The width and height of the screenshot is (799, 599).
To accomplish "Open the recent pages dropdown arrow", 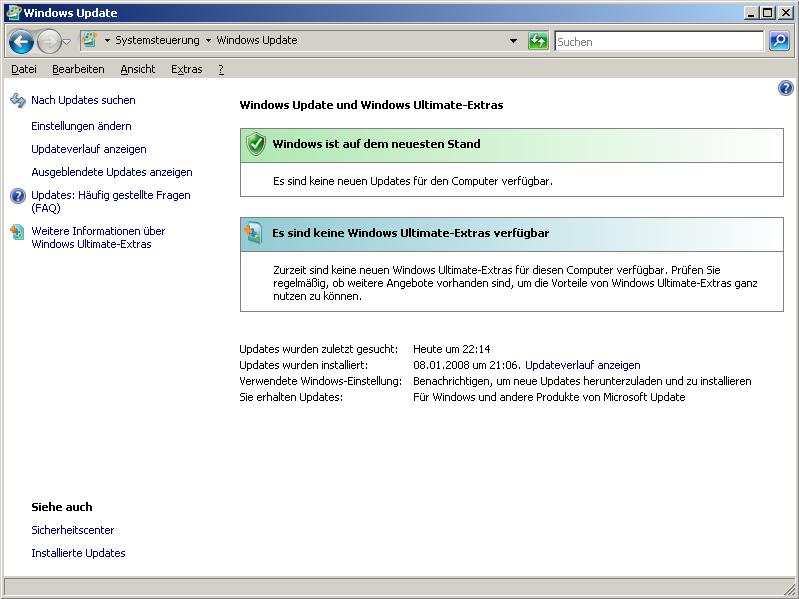I will coord(67,42).
